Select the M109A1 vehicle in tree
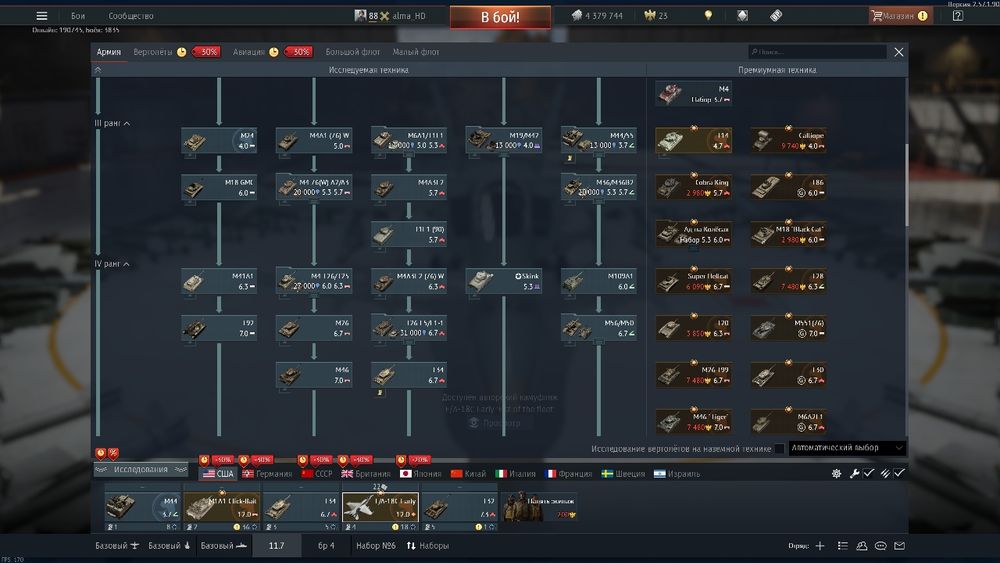1000x563 pixels. (x=598, y=281)
